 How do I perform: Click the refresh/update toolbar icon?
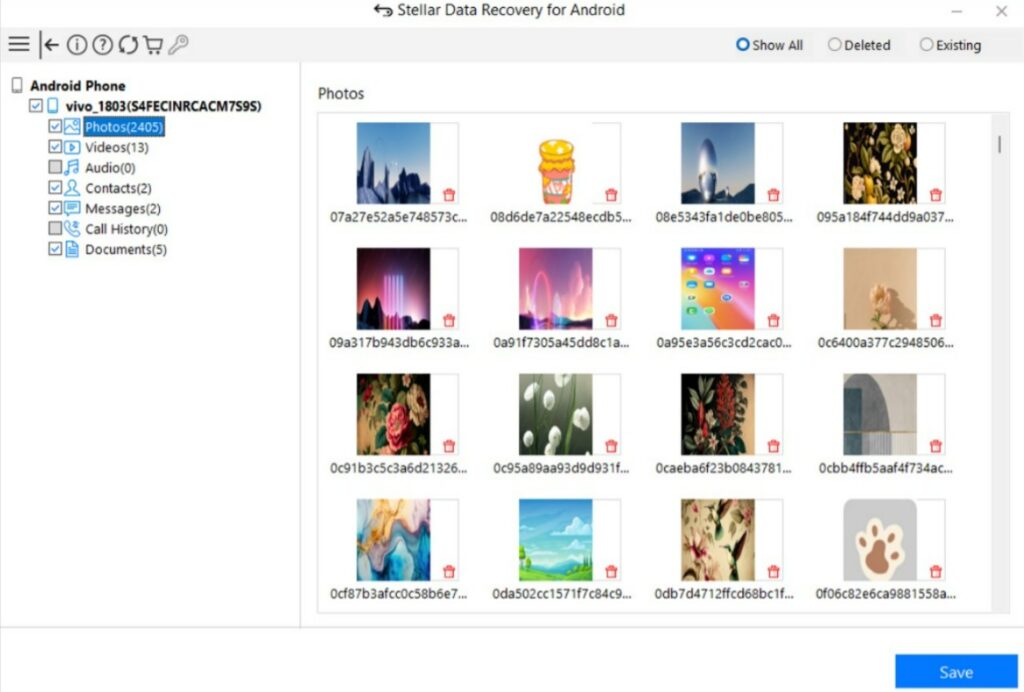point(128,44)
